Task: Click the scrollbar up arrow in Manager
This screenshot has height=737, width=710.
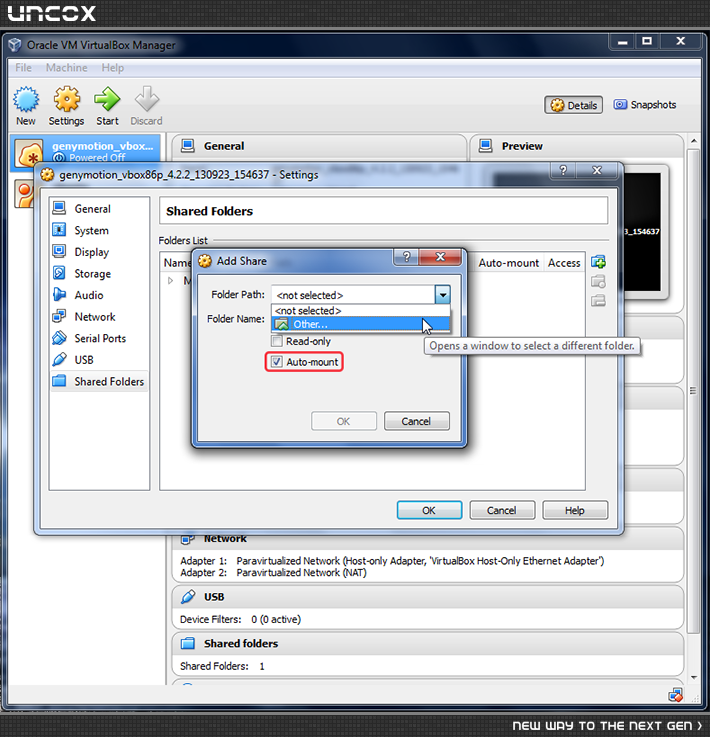Action: click(x=694, y=141)
